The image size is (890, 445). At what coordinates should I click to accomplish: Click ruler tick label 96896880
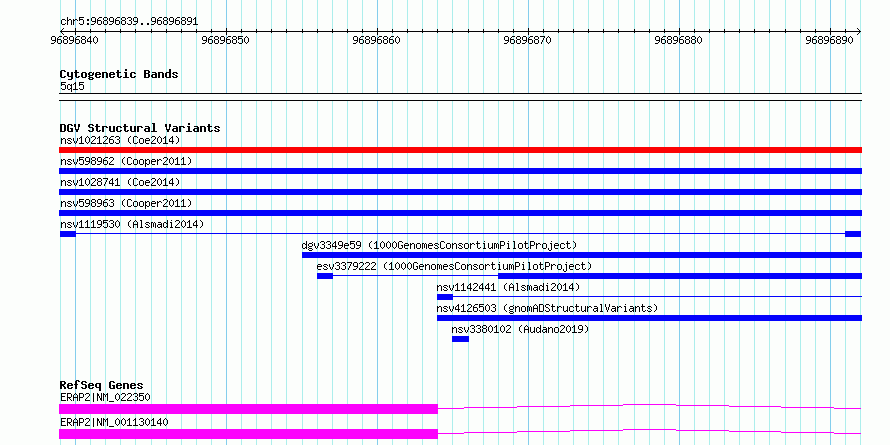coord(678,40)
